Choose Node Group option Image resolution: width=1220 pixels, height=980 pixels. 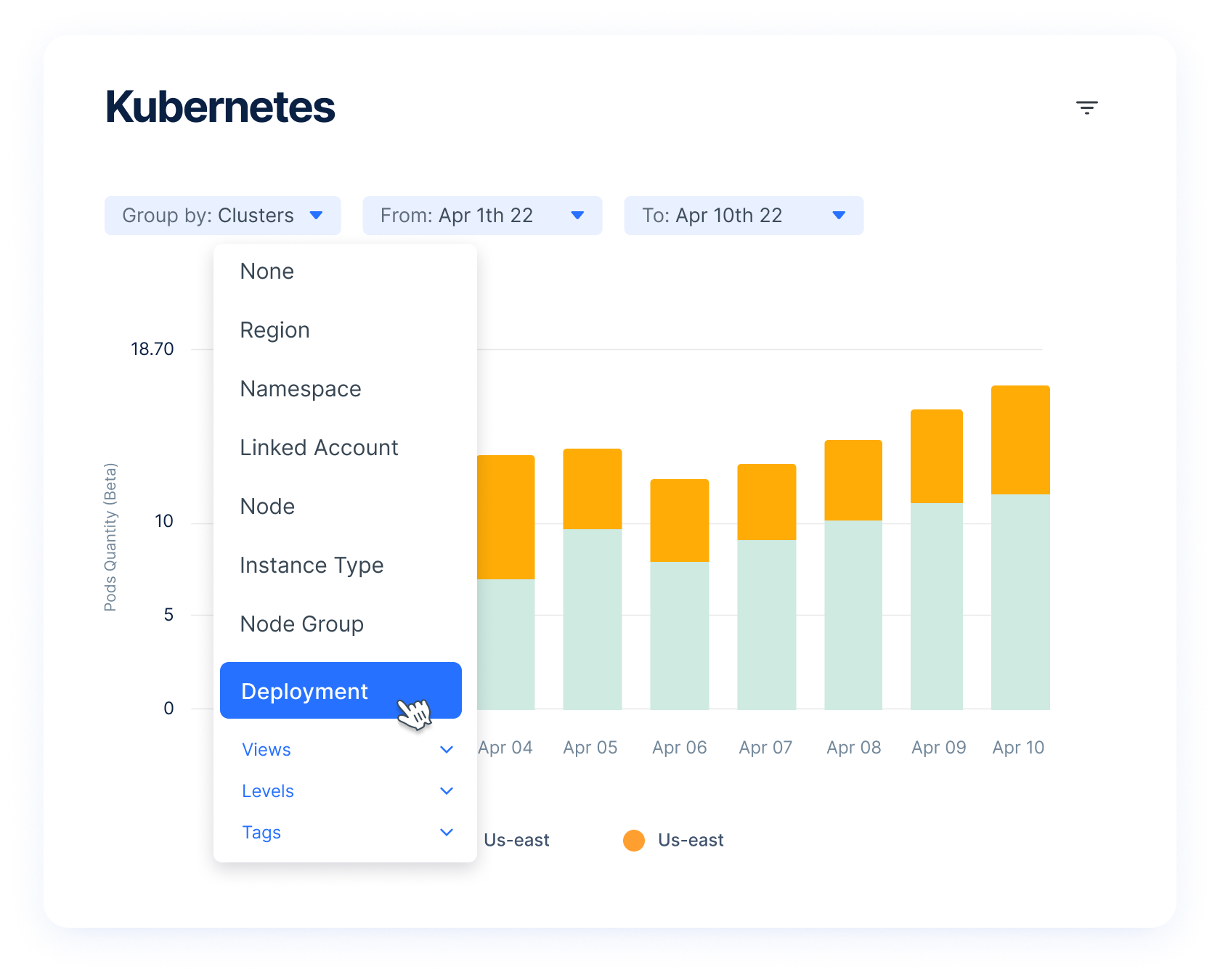(301, 624)
